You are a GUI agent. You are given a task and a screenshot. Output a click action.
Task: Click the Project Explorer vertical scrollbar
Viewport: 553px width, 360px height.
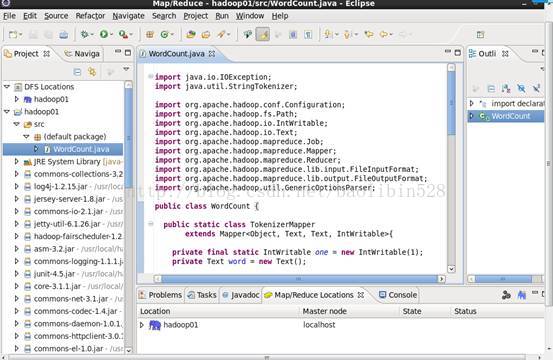128,138
